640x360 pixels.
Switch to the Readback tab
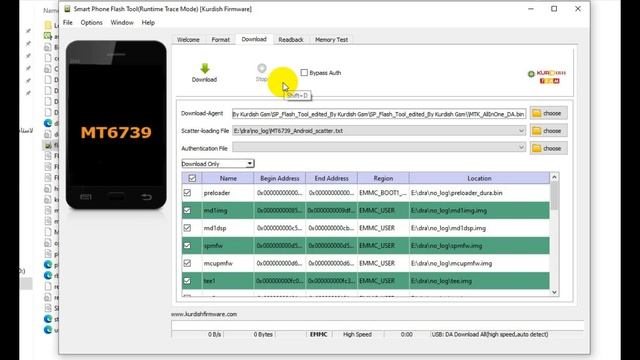tap(291, 40)
